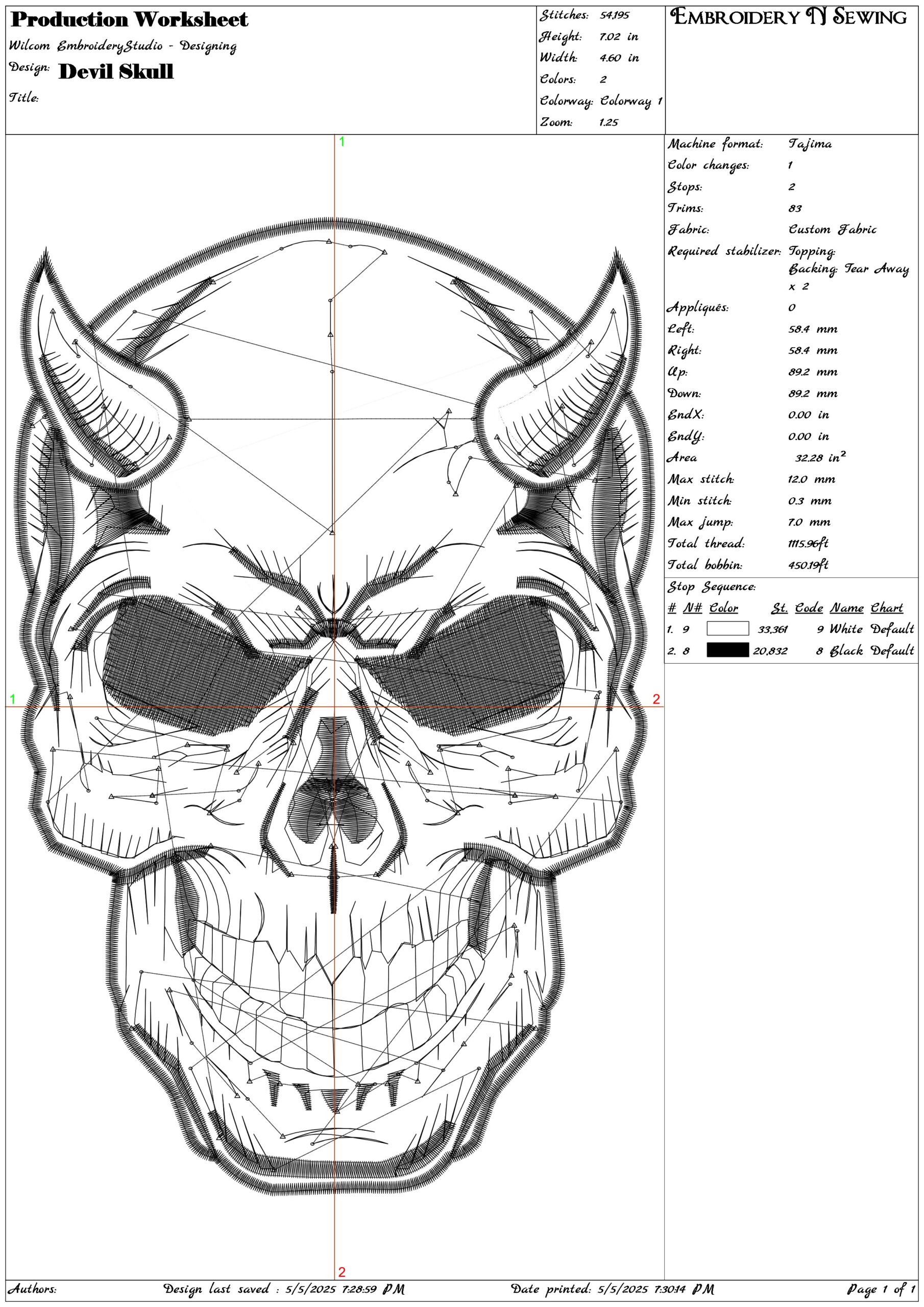Click the "Color changes:" label
Screen dimensions: 924x1307
pyautogui.click(x=708, y=165)
